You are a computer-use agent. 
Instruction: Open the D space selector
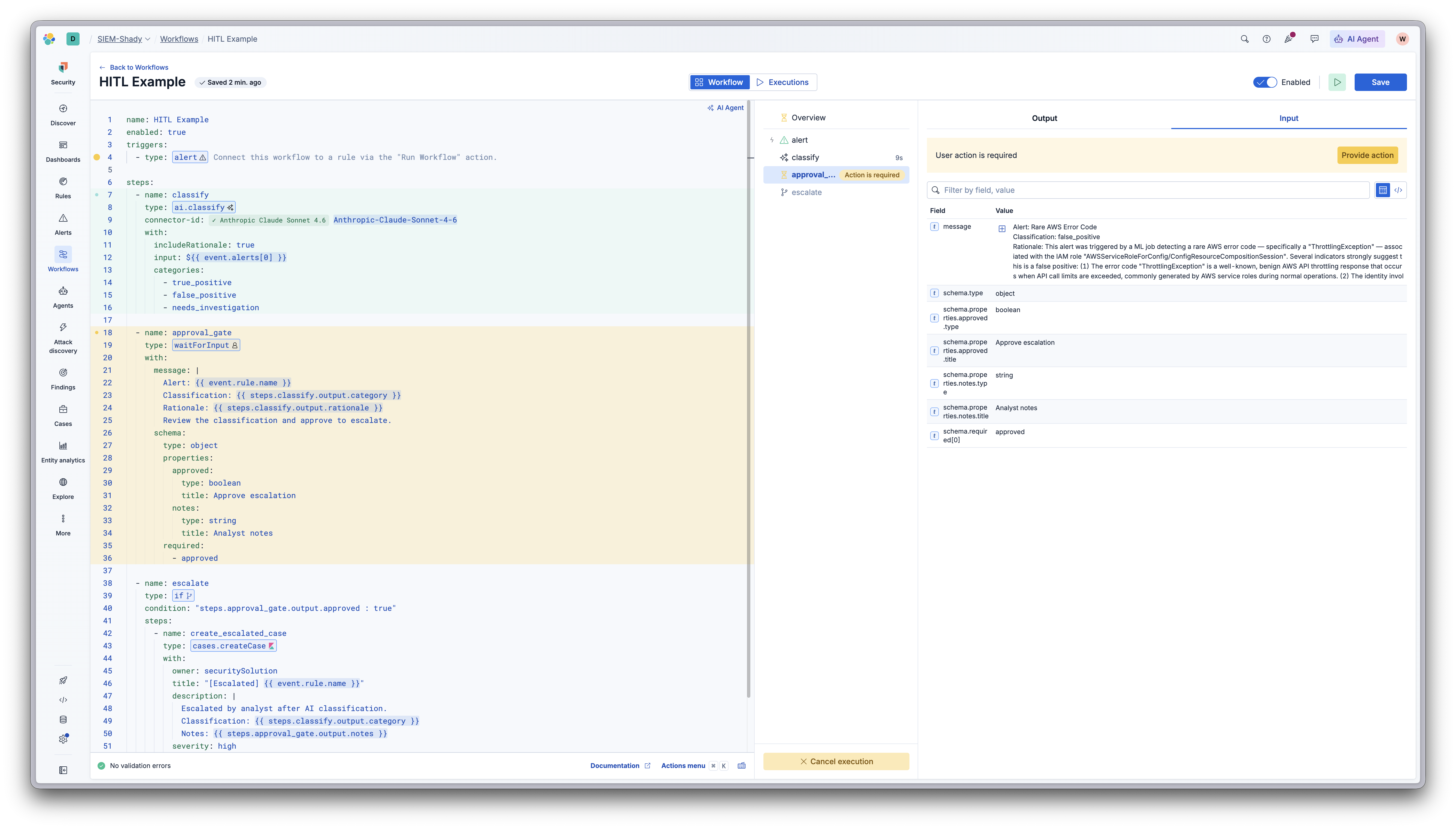point(73,39)
